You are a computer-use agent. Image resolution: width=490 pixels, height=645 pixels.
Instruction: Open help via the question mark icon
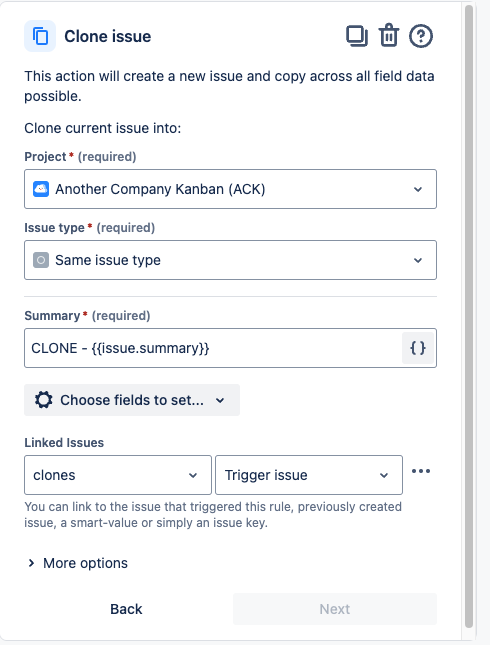pos(420,36)
